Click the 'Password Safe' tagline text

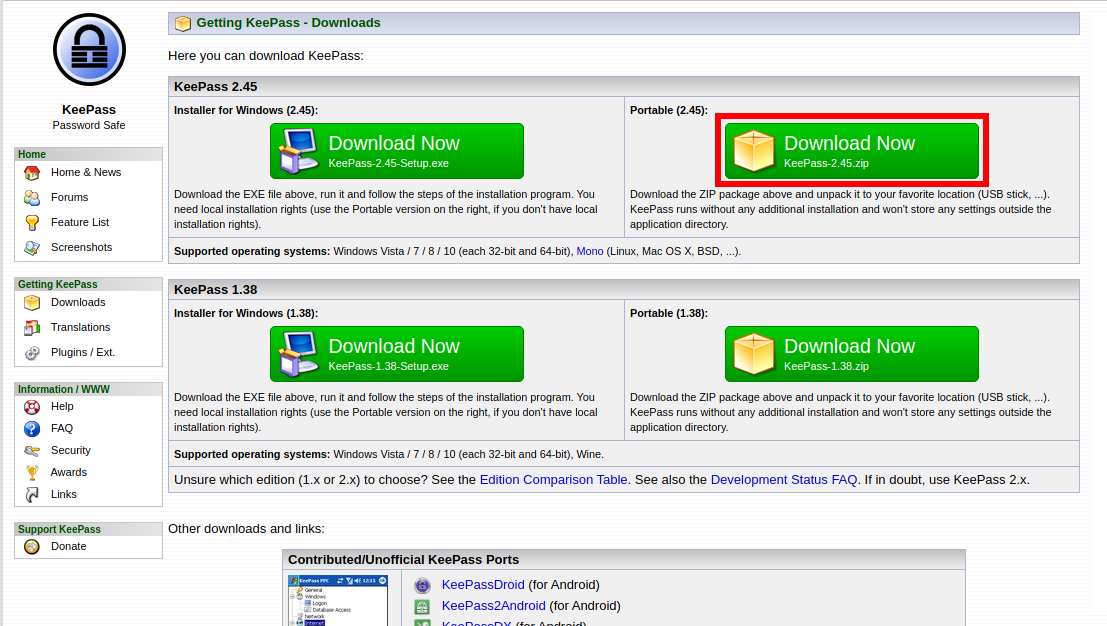click(89, 126)
